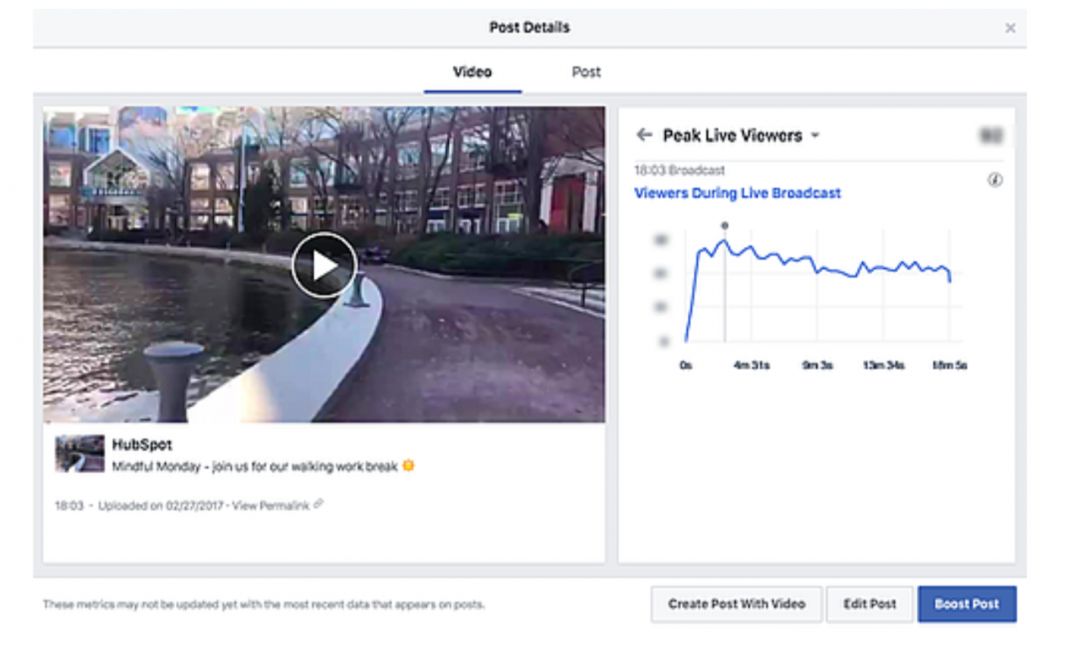
Task: Click the HubSpot page name
Action: 142,445
